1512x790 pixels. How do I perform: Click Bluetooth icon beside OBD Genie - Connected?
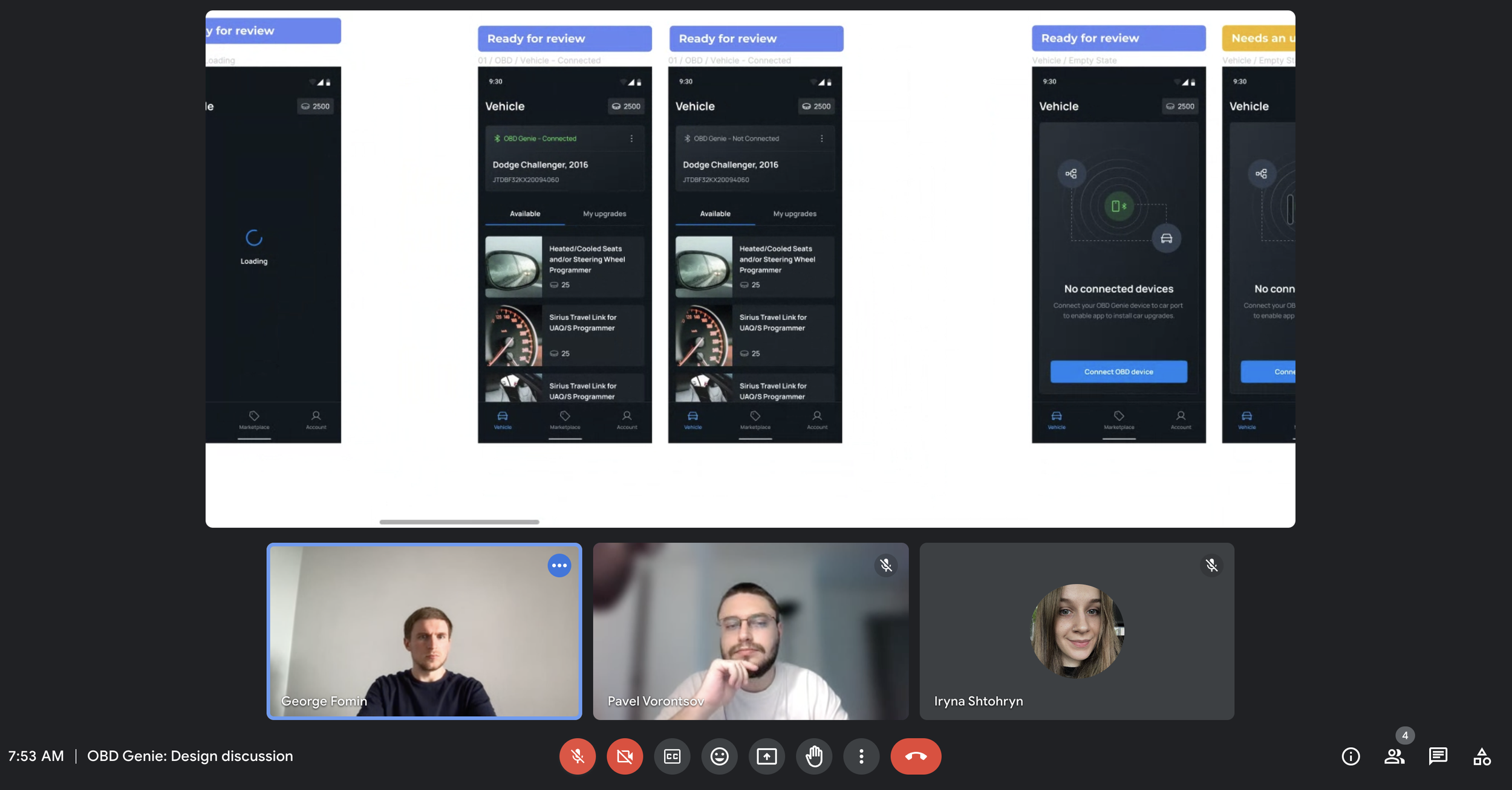pyautogui.click(x=497, y=138)
